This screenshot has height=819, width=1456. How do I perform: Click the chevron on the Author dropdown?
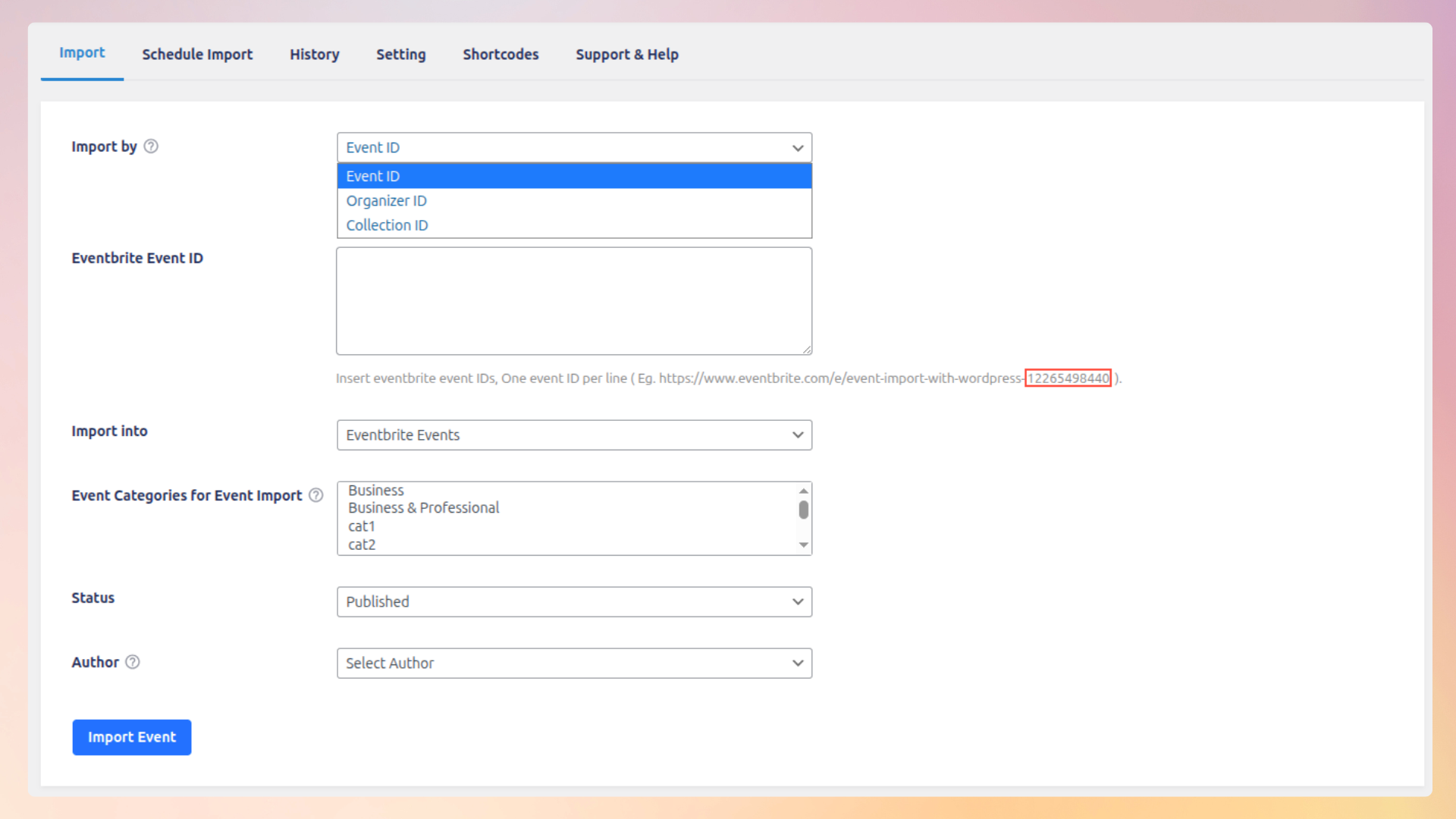pyautogui.click(x=797, y=663)
